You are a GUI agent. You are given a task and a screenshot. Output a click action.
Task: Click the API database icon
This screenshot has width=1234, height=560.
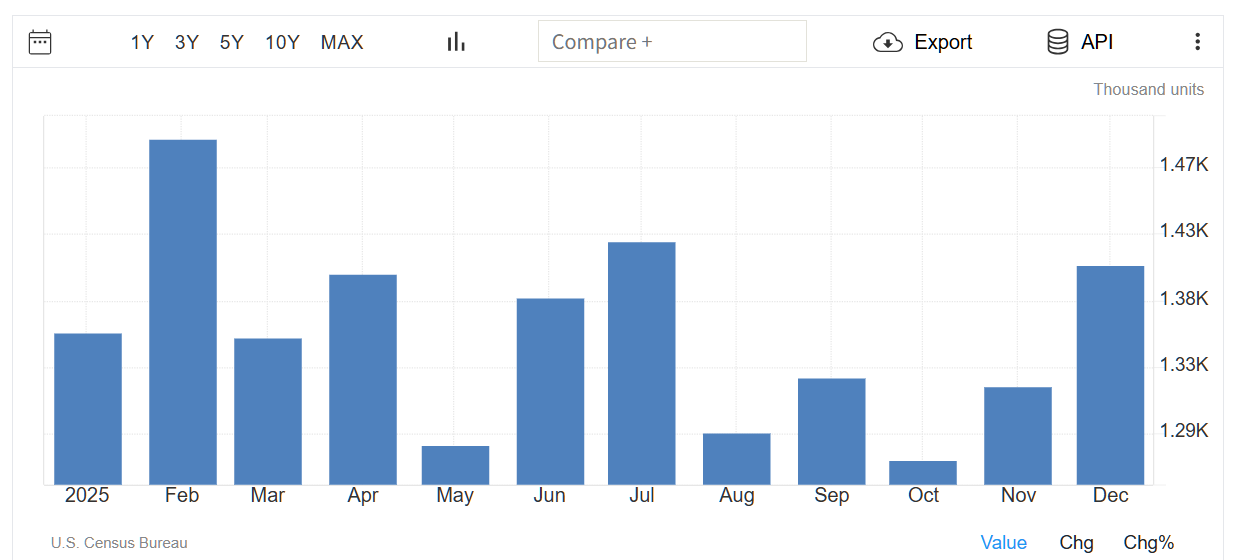(x=1057, y=42)
